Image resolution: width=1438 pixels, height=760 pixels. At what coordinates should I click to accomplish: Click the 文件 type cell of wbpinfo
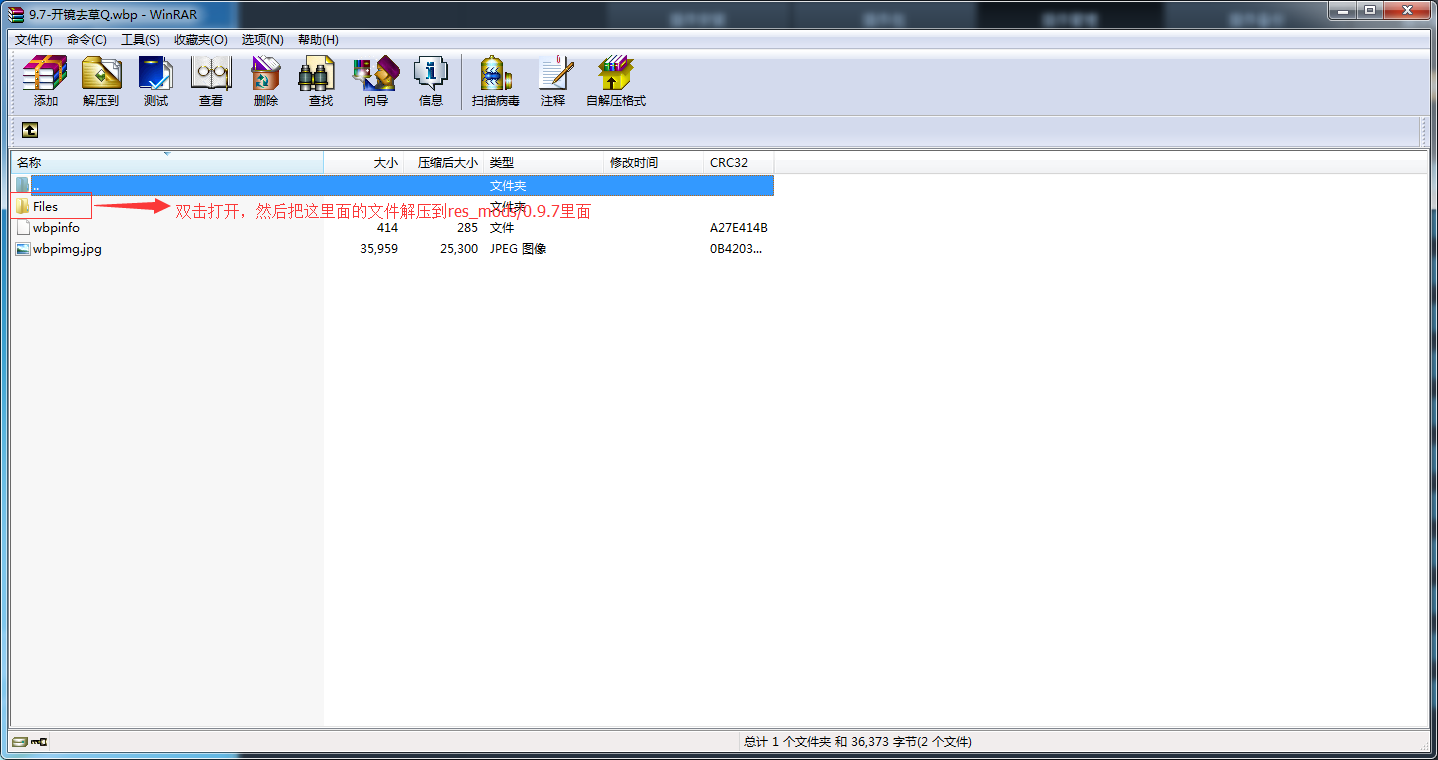pos(502,228)
